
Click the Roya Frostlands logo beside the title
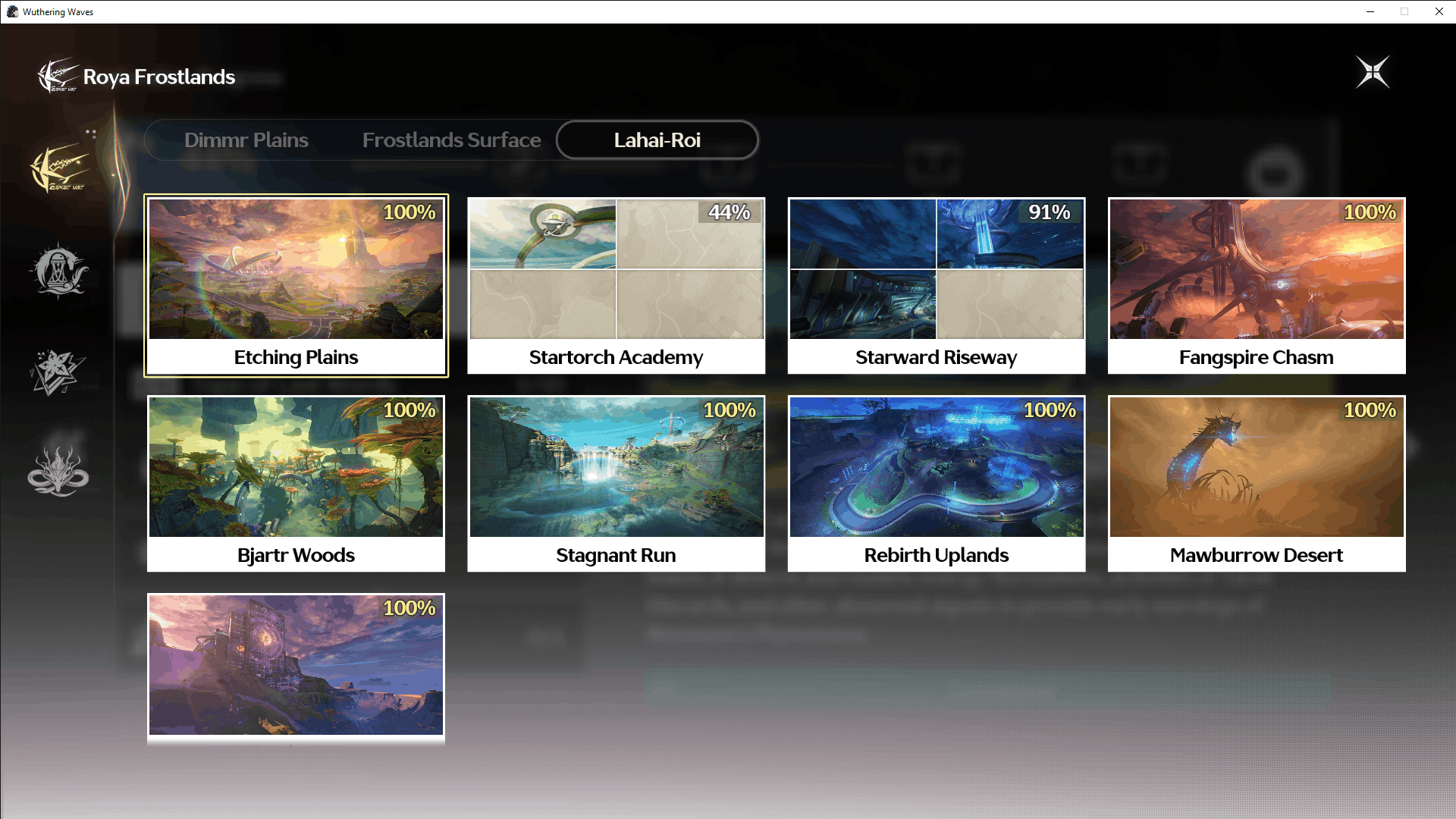(58, 76)
